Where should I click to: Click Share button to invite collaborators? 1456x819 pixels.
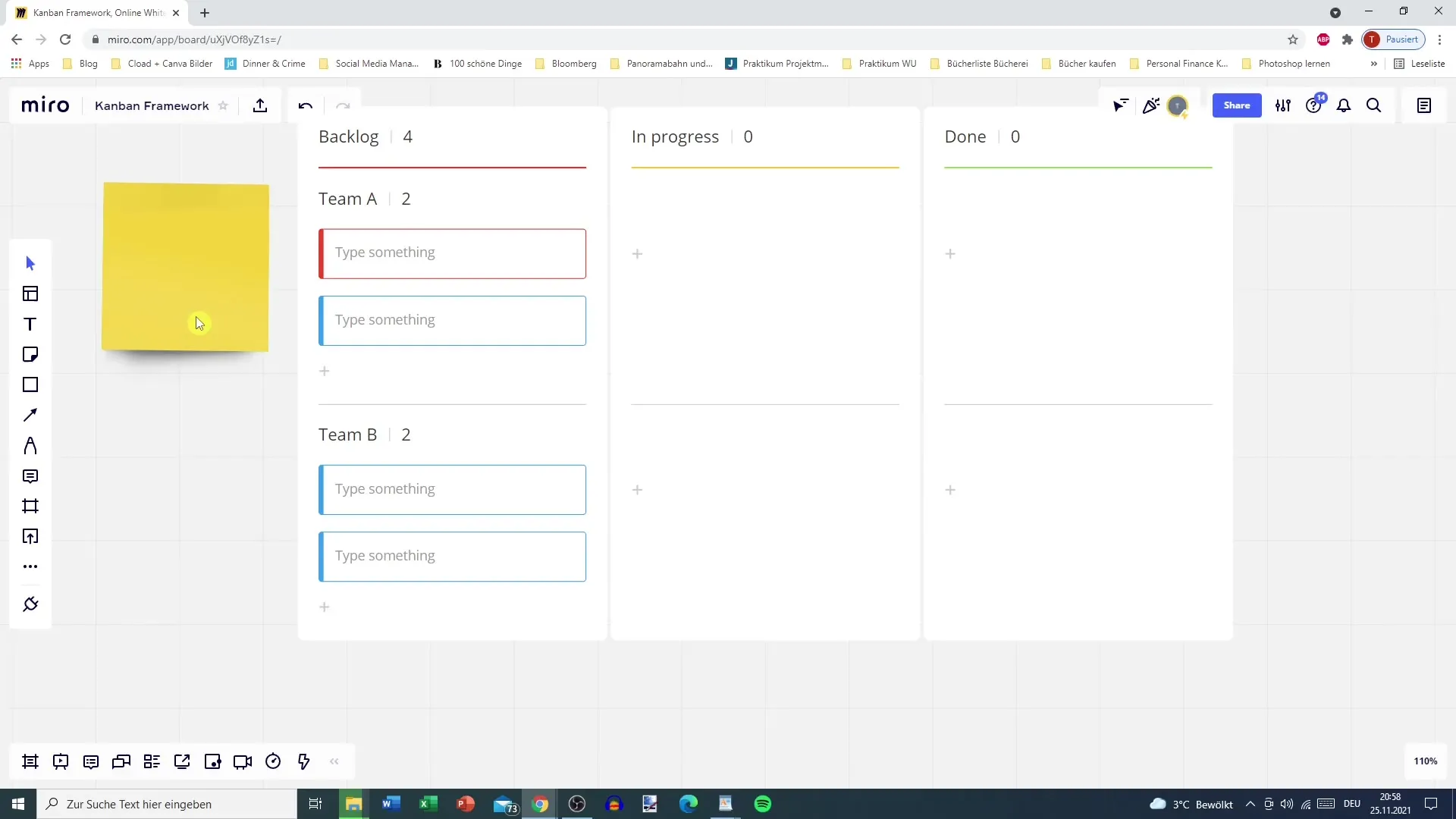pos(1237,105)
